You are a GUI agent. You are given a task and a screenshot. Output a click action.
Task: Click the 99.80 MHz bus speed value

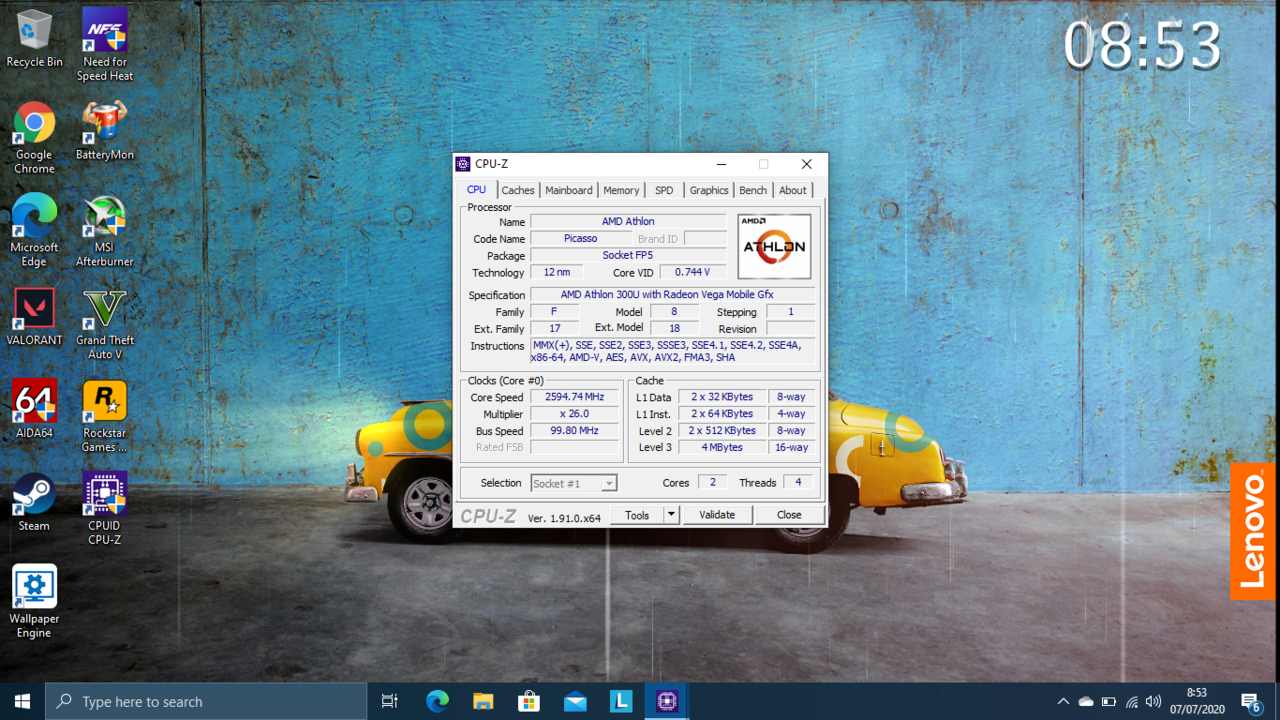(574, 431)
